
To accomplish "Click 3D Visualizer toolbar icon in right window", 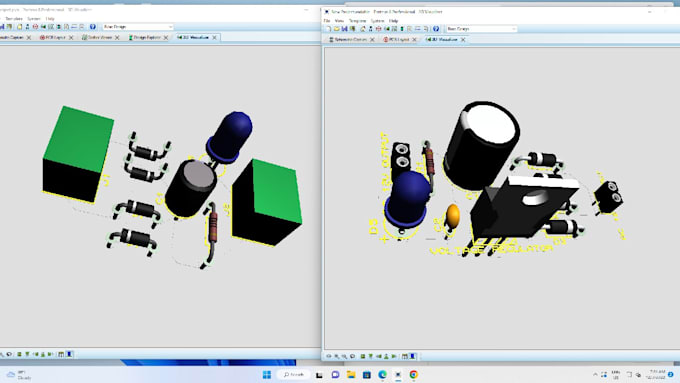I will click(x=387, y=29).
